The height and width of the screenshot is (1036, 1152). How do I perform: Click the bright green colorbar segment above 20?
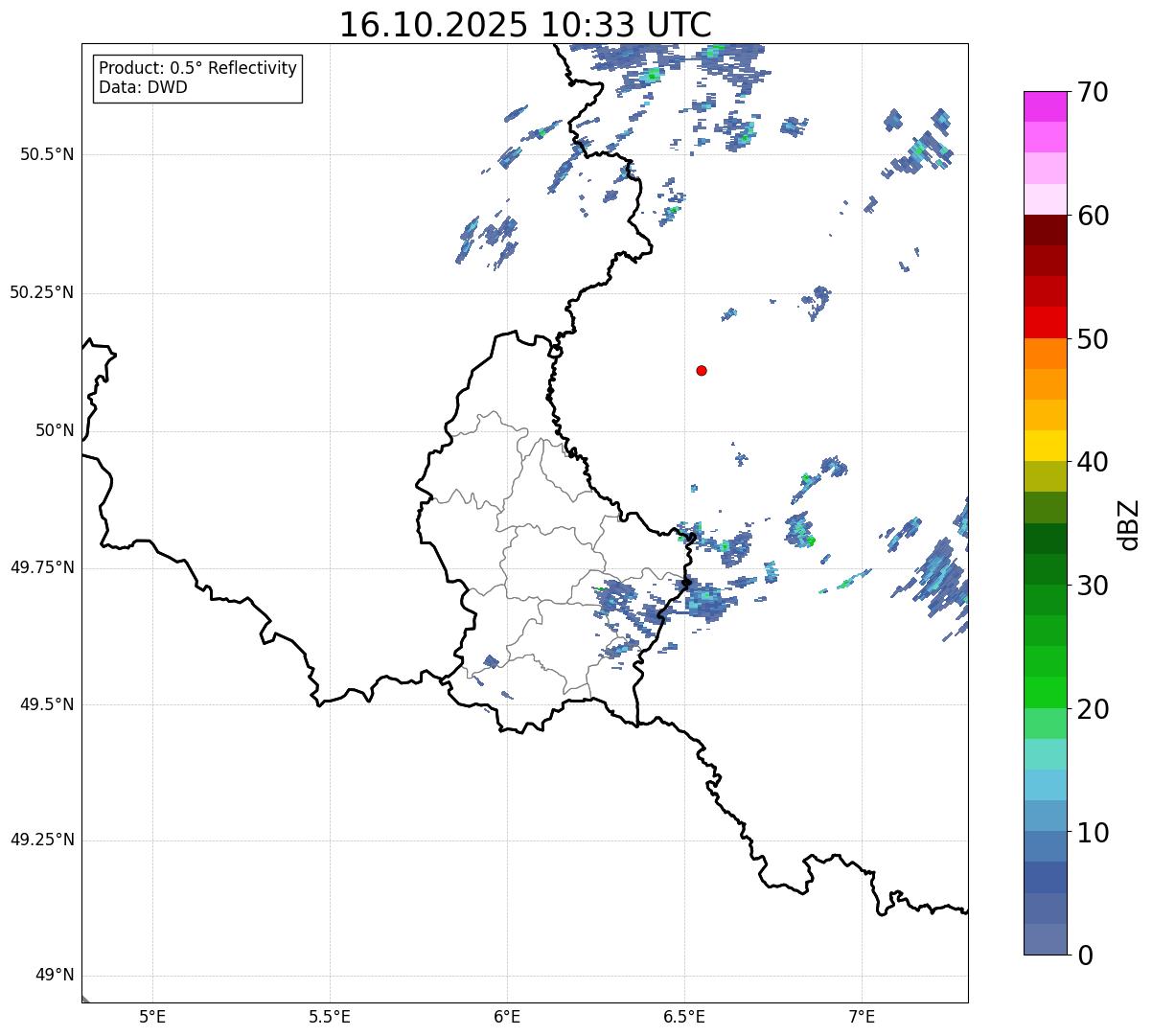coord(1046,693)
